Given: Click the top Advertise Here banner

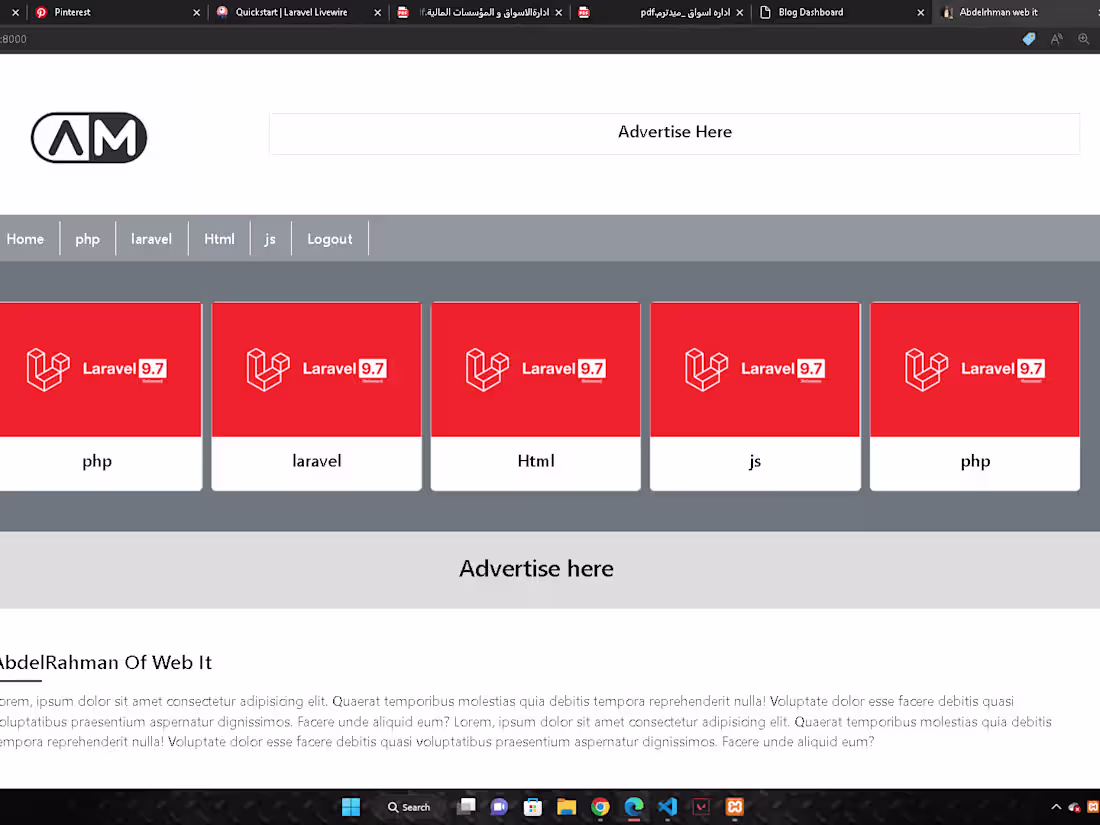Looking at the screenshot, I should 674,133.
